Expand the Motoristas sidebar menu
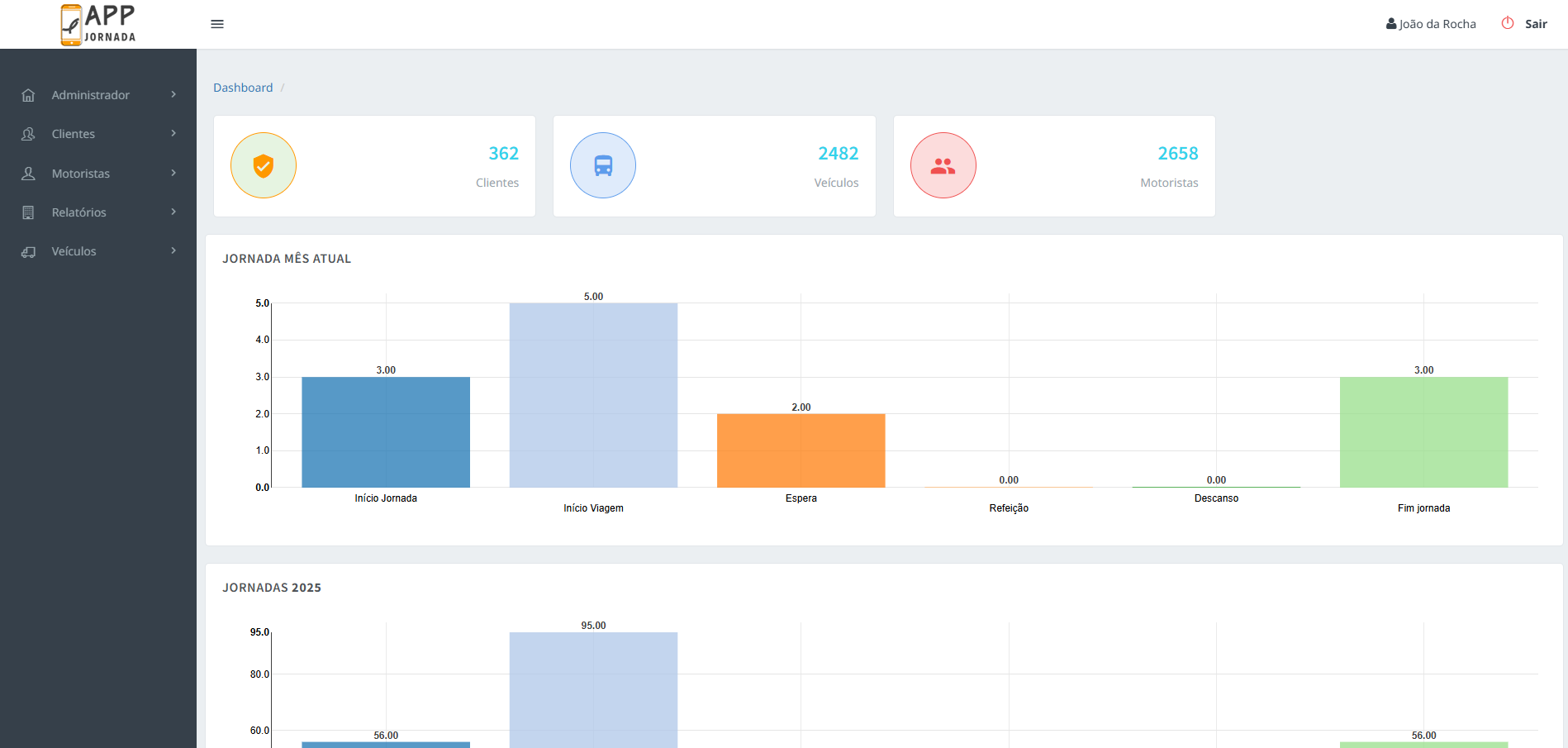Image resolution: width=1568 pixels, height=748 pixels. click(81, 173)
